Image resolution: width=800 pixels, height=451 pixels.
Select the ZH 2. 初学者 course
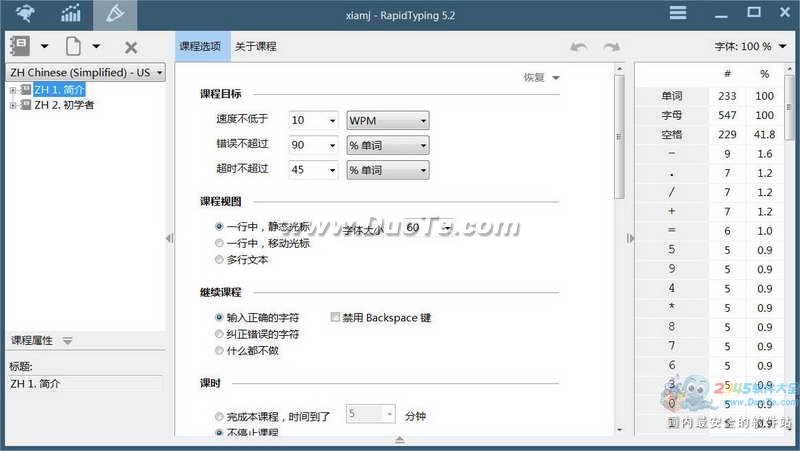[64, 105]
